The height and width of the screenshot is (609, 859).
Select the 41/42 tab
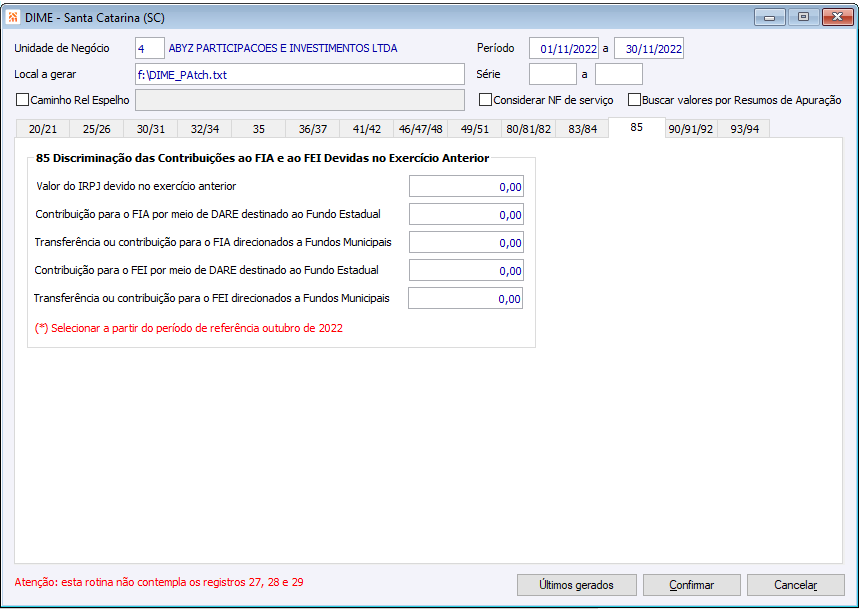[x=366, y=129]
